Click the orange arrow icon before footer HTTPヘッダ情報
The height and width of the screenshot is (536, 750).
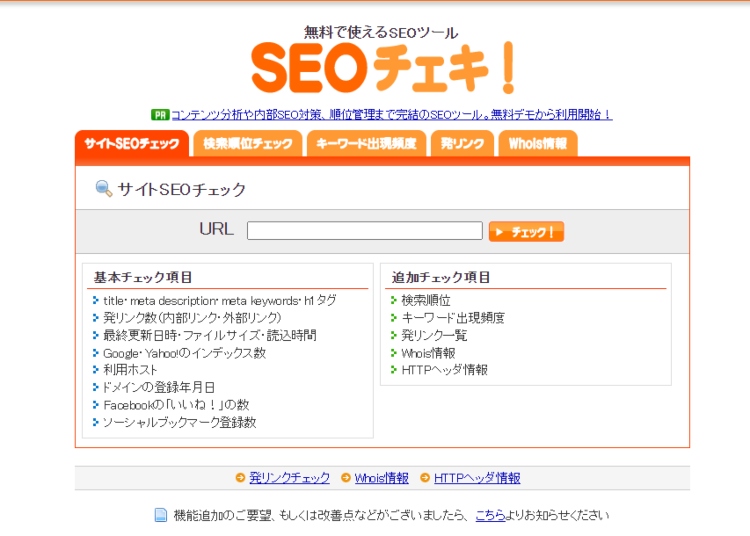coord(425,478)
